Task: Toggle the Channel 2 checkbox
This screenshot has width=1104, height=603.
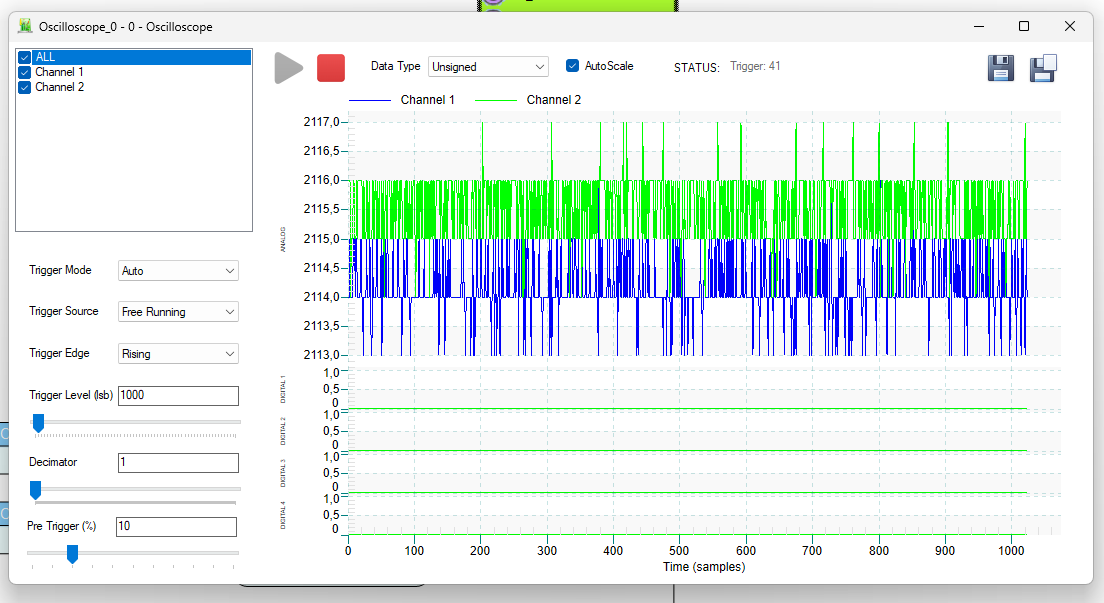Action: 25,87
